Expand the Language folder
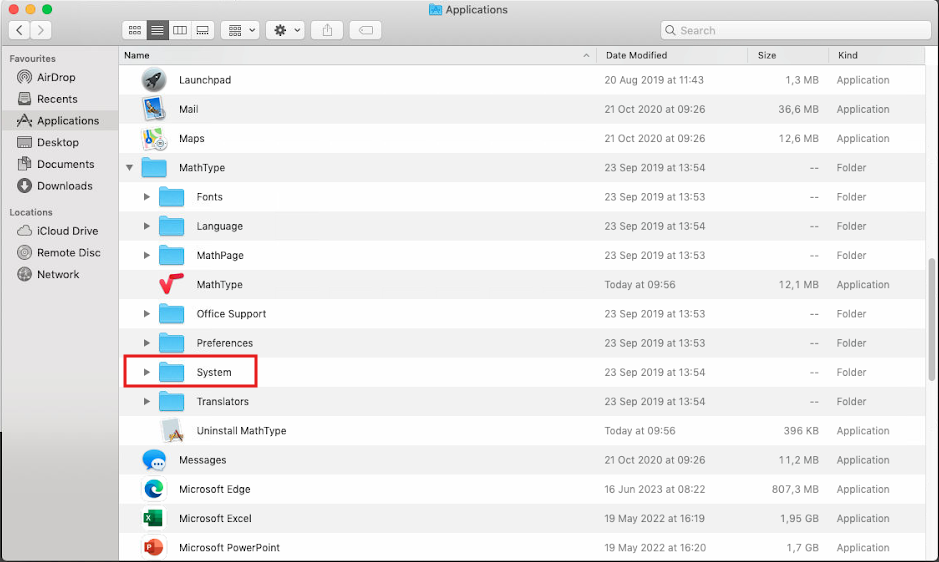 tap(146, 226)
